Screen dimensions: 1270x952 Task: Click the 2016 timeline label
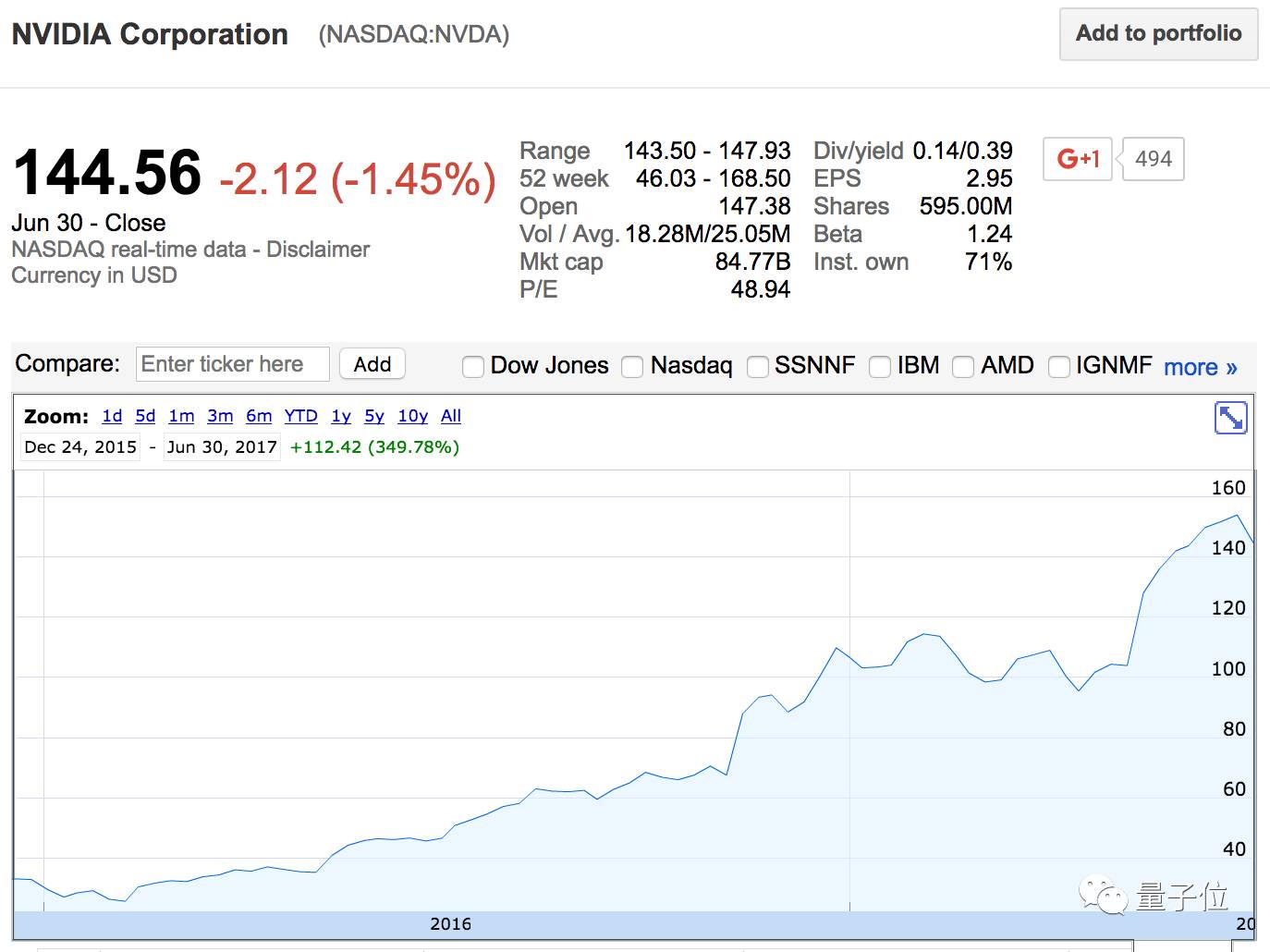451,924
